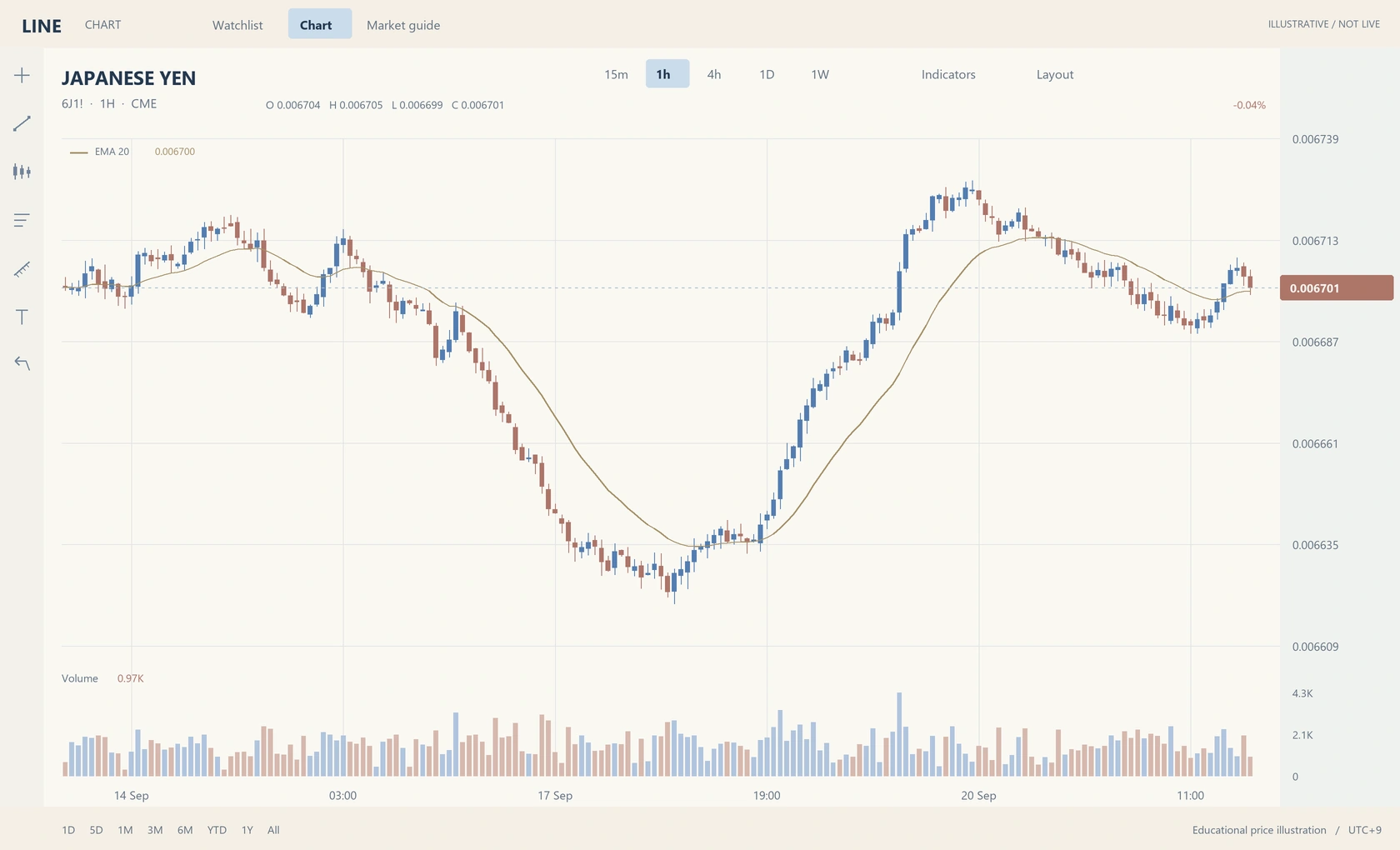Select the horizontal lines text-align tool
Screen dimensions: 1400x850
pyautogui.click(x=22, y=220)
